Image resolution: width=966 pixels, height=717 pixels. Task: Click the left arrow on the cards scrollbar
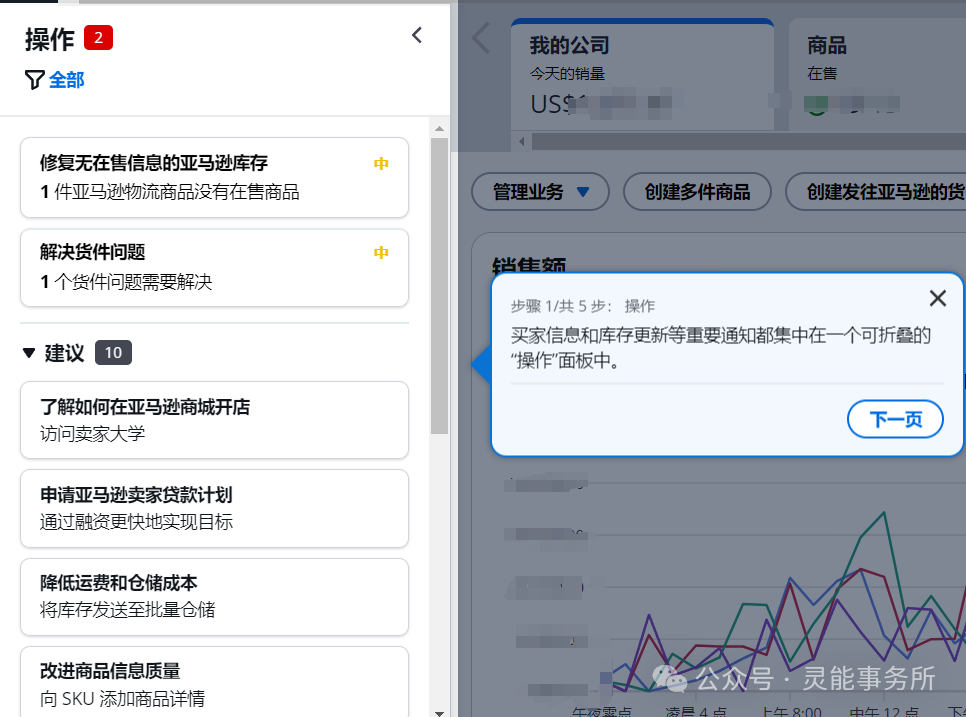pyautogui.click(x=521, y=143)
